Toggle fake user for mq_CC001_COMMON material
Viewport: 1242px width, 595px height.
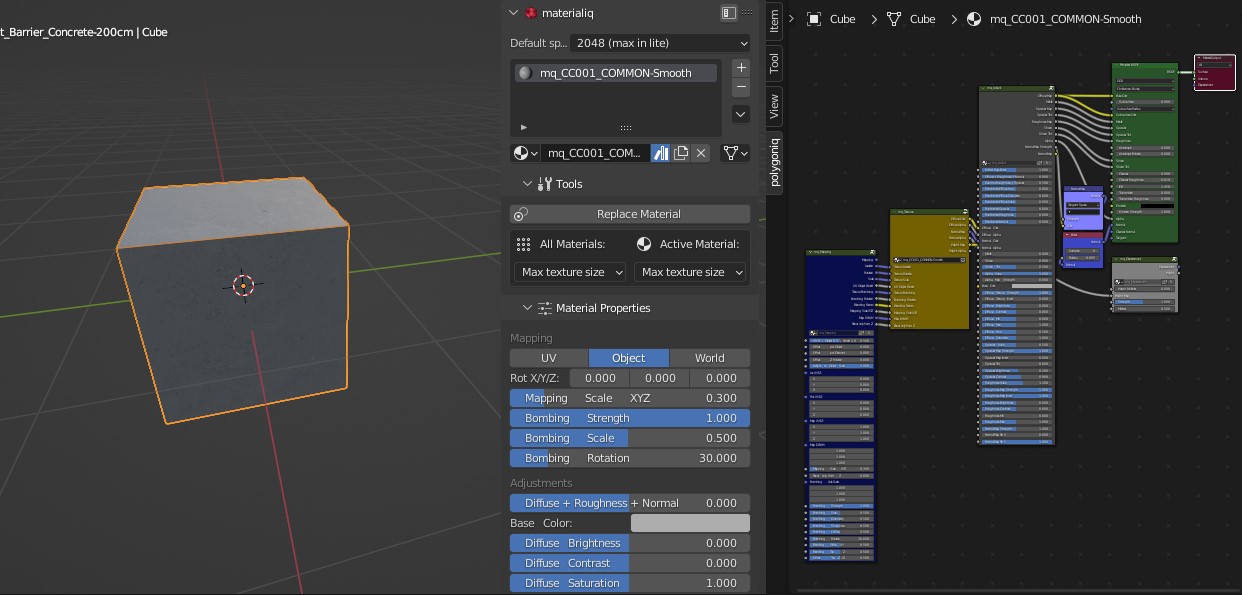point(661,152)
